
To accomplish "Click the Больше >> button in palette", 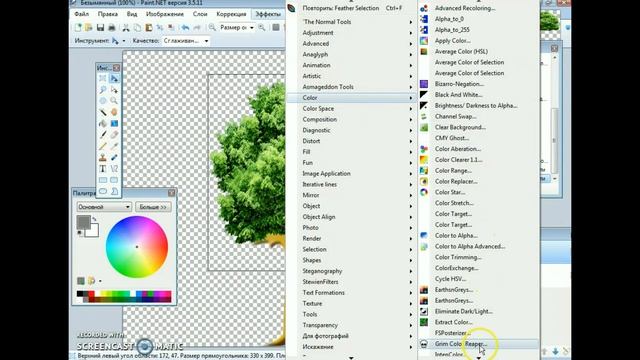I will click(x=153, y=207).
